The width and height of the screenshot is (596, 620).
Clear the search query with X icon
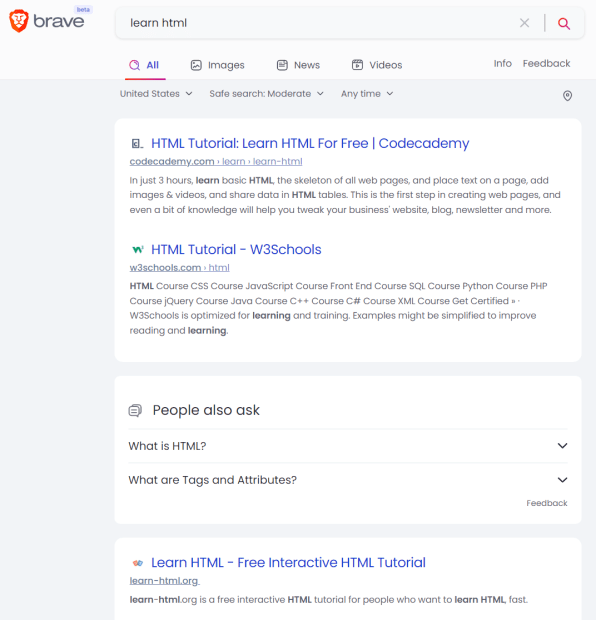(524, 23)
